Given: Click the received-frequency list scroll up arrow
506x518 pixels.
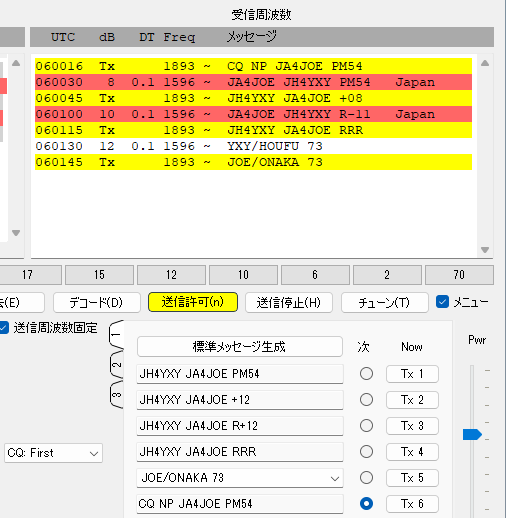Looking at the screenshot, I should tap(485, 63).
